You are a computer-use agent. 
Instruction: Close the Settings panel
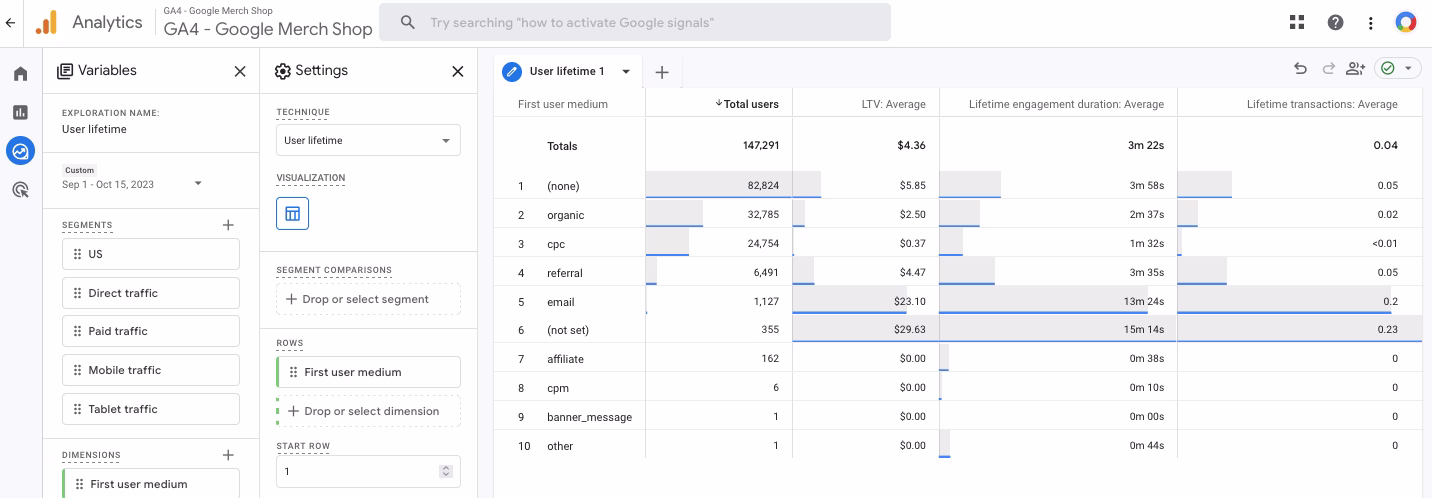458,71
